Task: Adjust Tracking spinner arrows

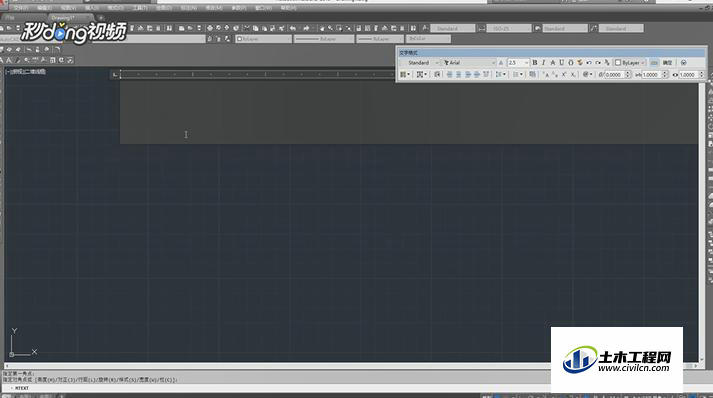Action: 664,75
